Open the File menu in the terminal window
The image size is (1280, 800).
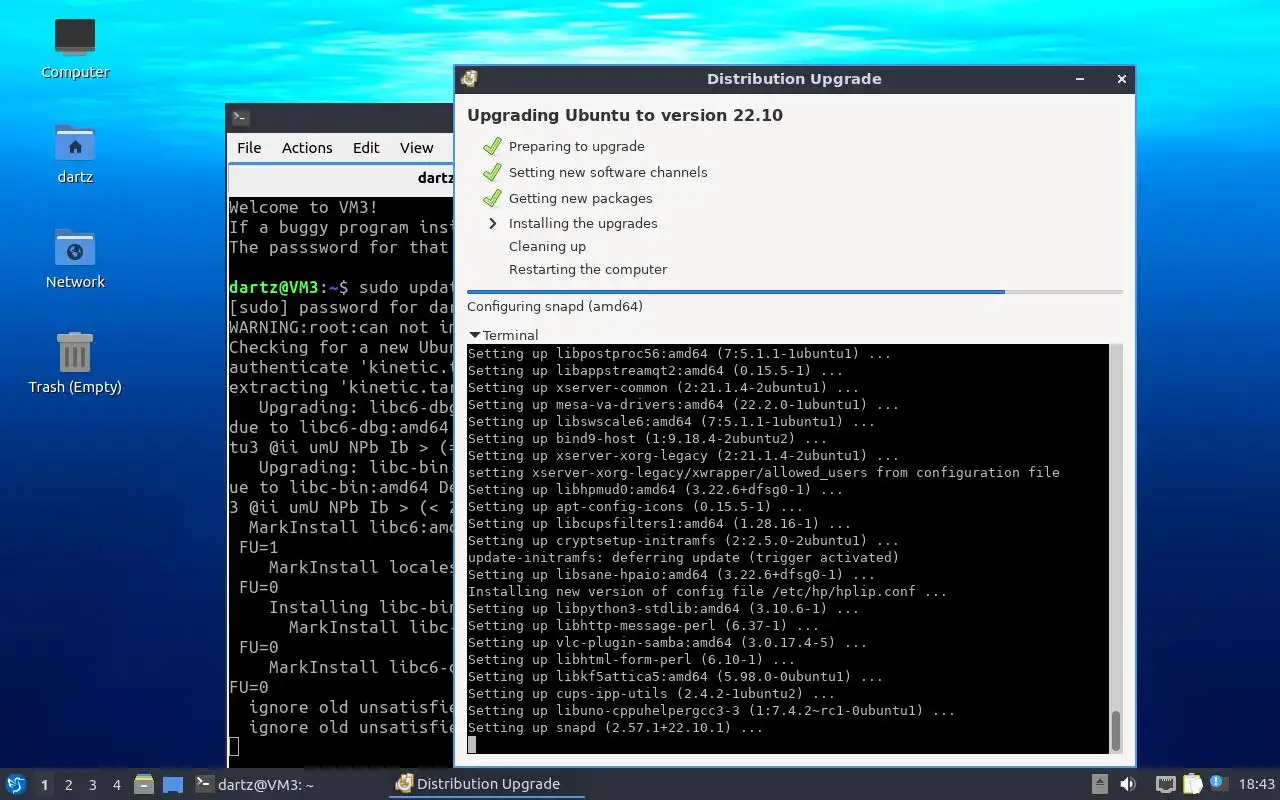coord(249,147)
